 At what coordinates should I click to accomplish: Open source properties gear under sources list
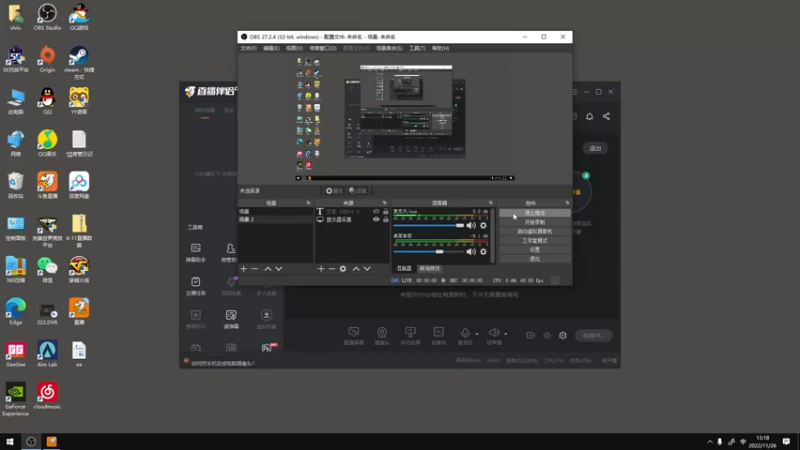coord(343,268)
